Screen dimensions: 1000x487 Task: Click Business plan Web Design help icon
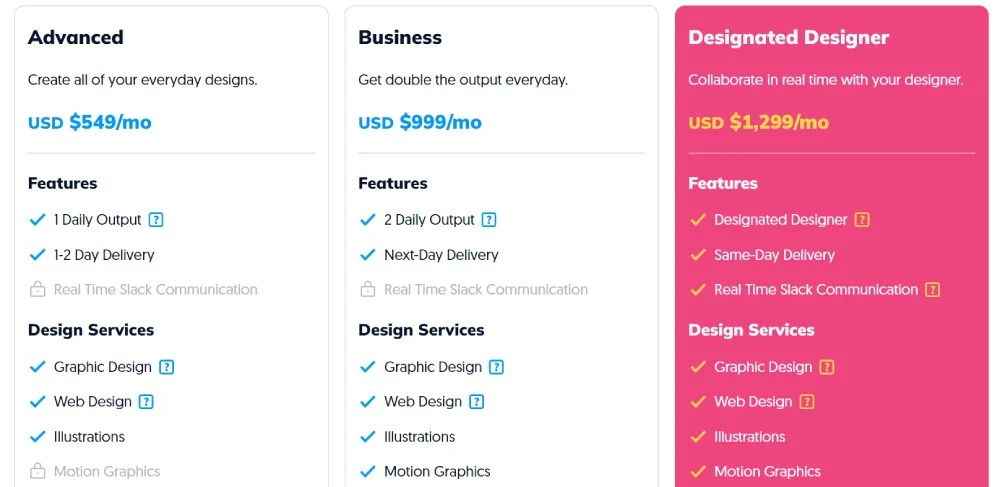click(476, 402)
